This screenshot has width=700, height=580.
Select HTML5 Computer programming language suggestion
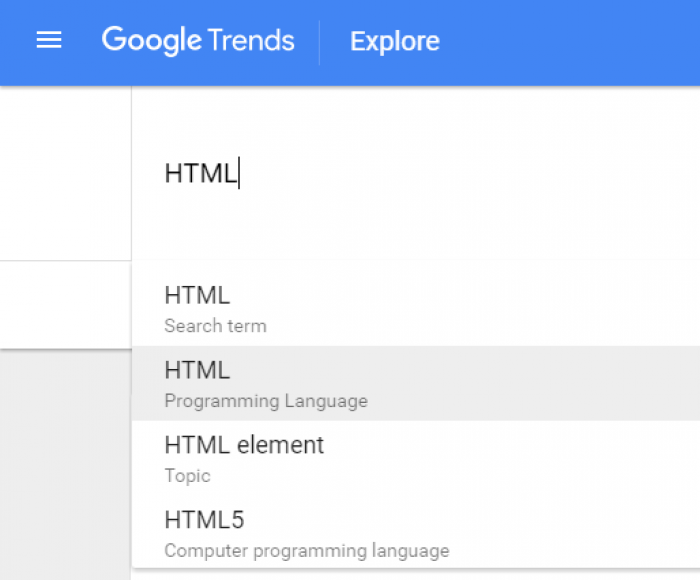[416, 533]
